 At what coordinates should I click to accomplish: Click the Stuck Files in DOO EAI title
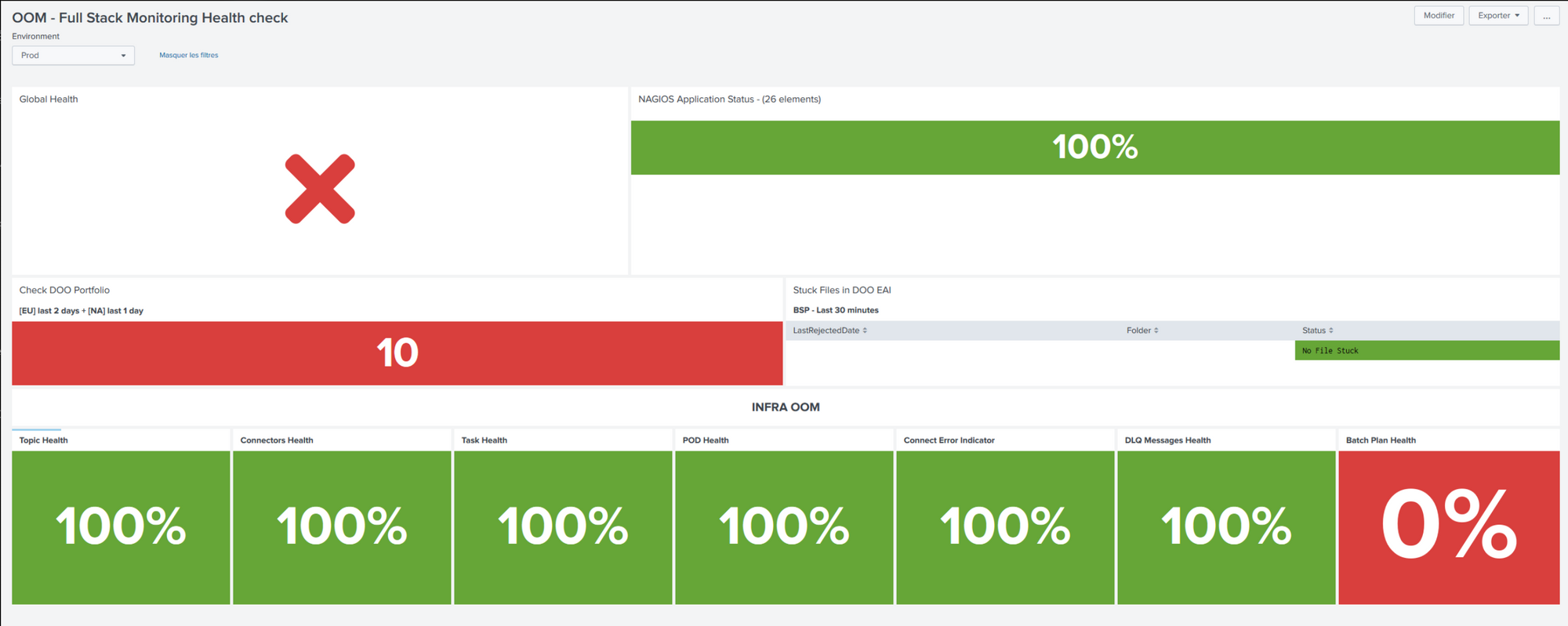pyautogui.click(x=842, y=290)
